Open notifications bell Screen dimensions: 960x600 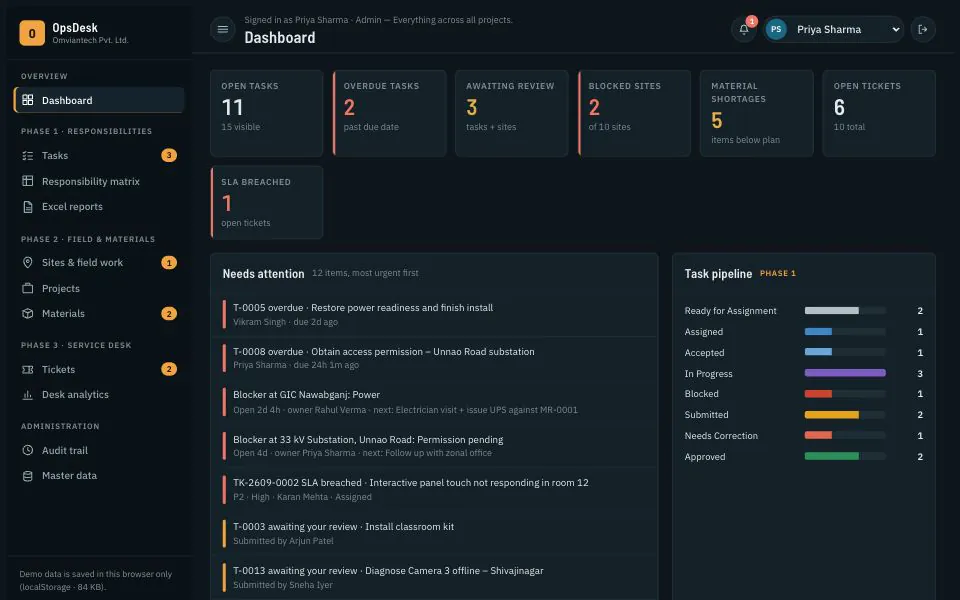click(744, 29)
